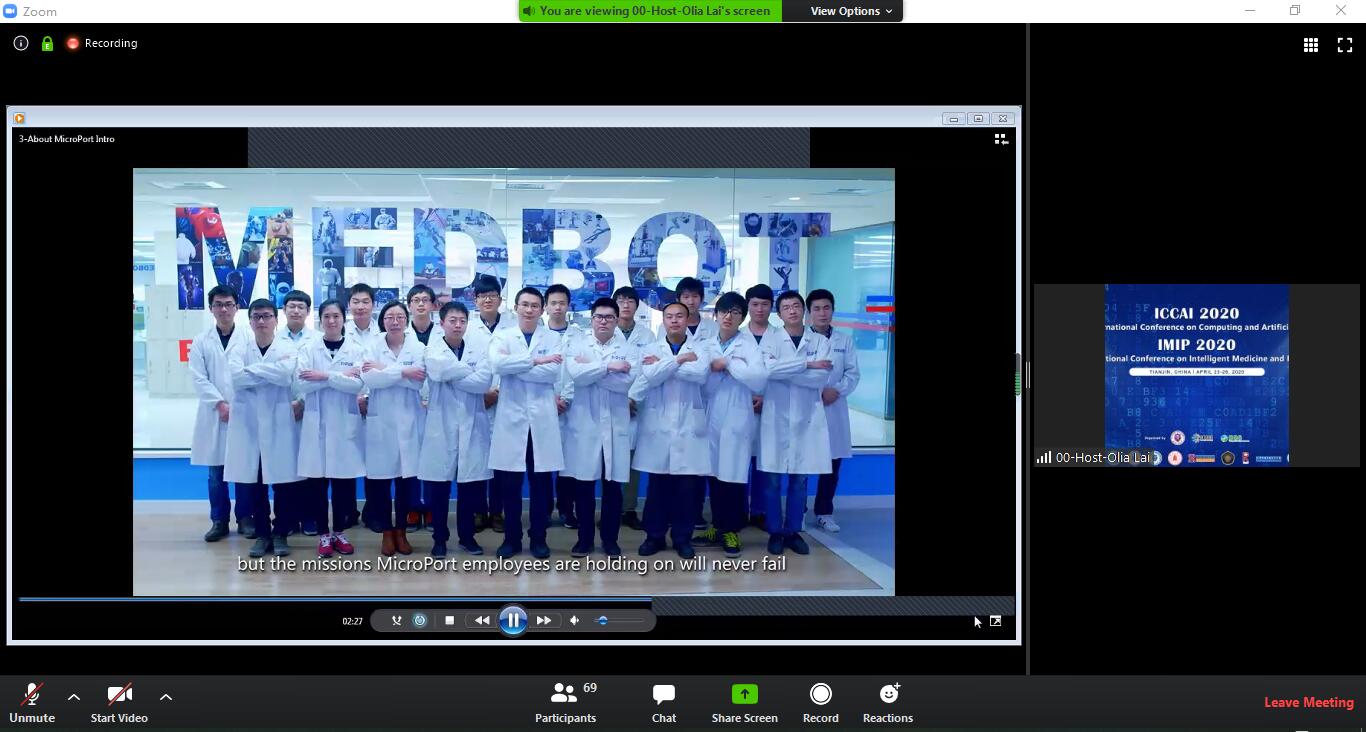Open meeting information icon
The height and width of the screenshot is (732, 1366).
pos(20,43)
